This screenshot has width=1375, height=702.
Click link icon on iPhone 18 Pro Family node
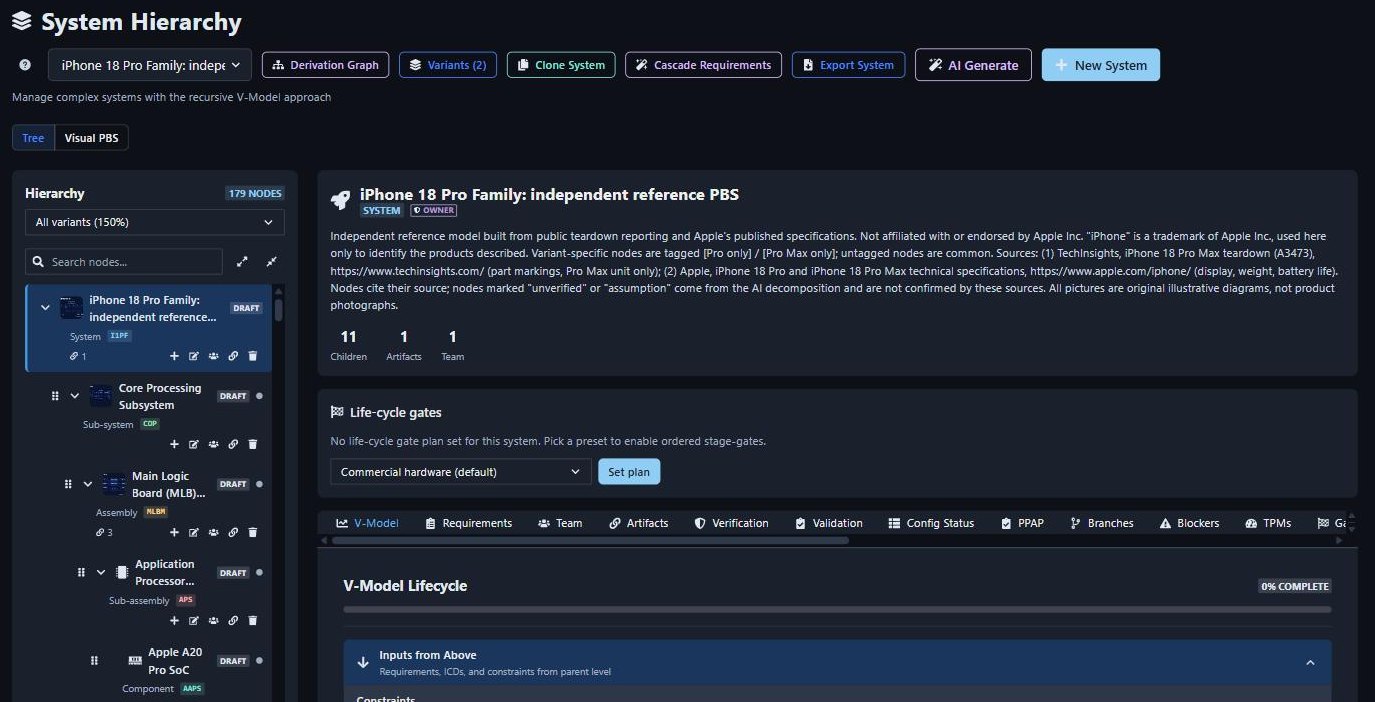pyautogui.click(x=233, y=356)
